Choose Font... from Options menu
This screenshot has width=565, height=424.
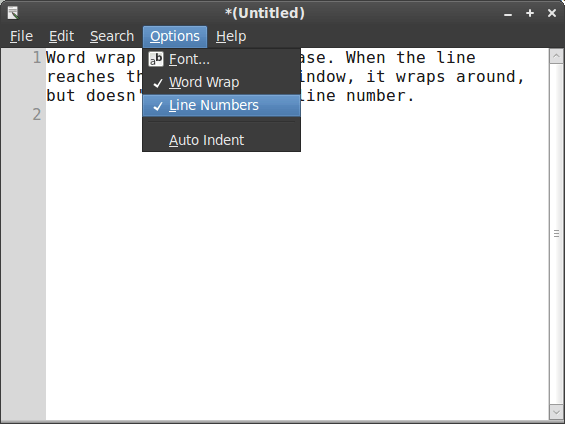[x=221, y=59]
